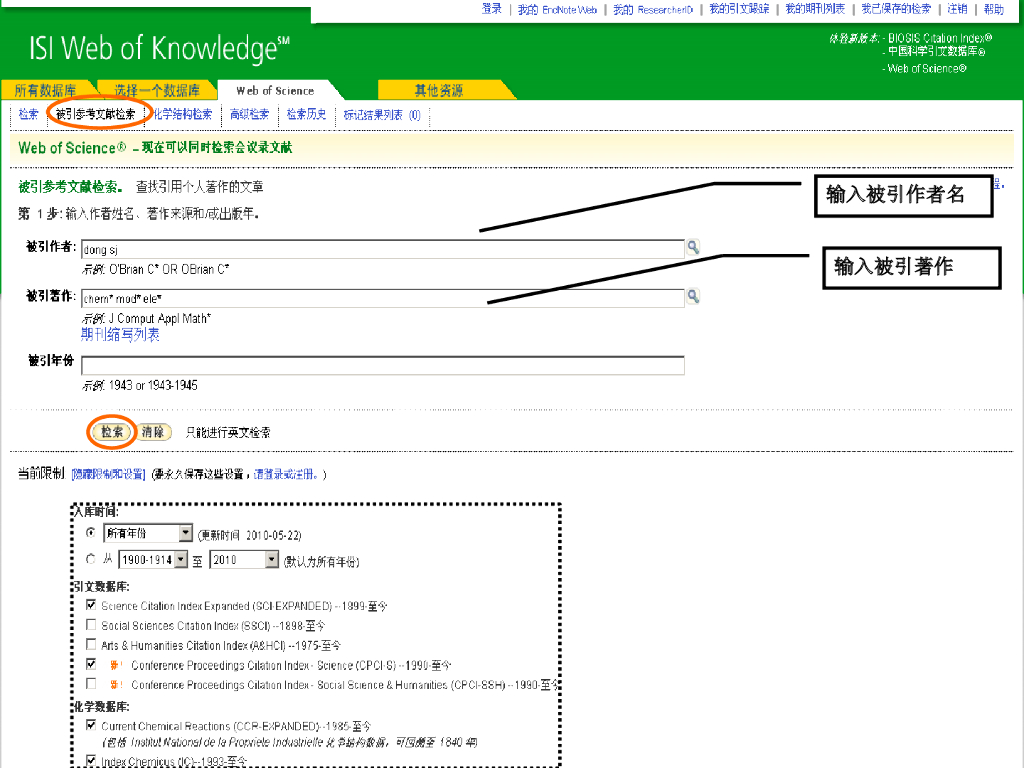Click the 清除 clear button
Viewport: 1024px width, 768px height.
click(153, 432)
